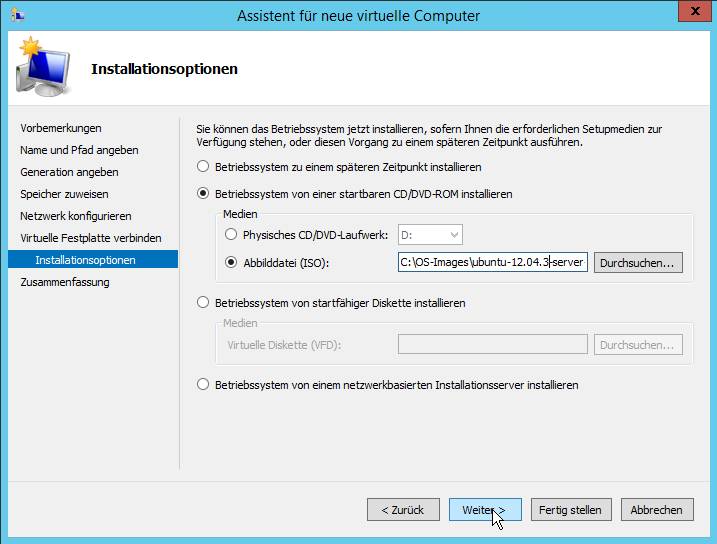Select install from bootable CD/DVD-ROM option
717x544 pixels.
204,194
